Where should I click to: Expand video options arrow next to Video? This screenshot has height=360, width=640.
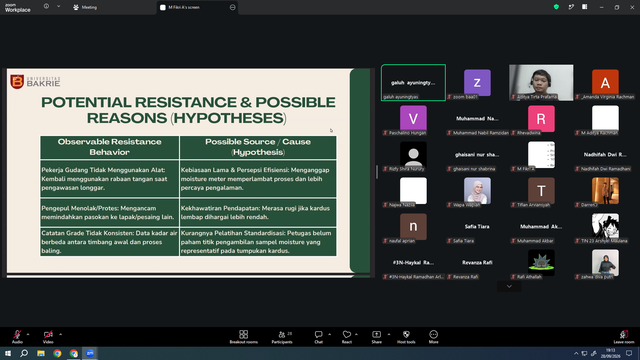pos(60,334)
